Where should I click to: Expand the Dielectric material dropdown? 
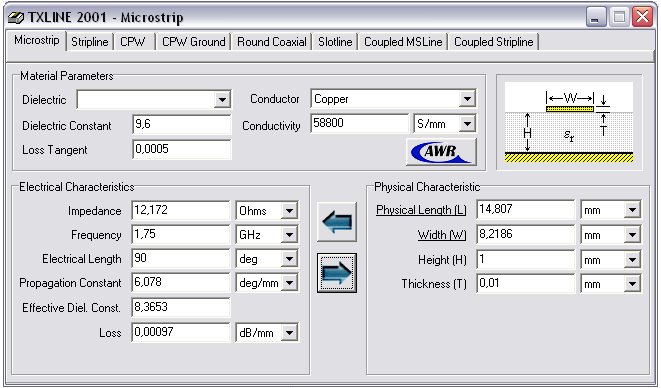(222, 100)
